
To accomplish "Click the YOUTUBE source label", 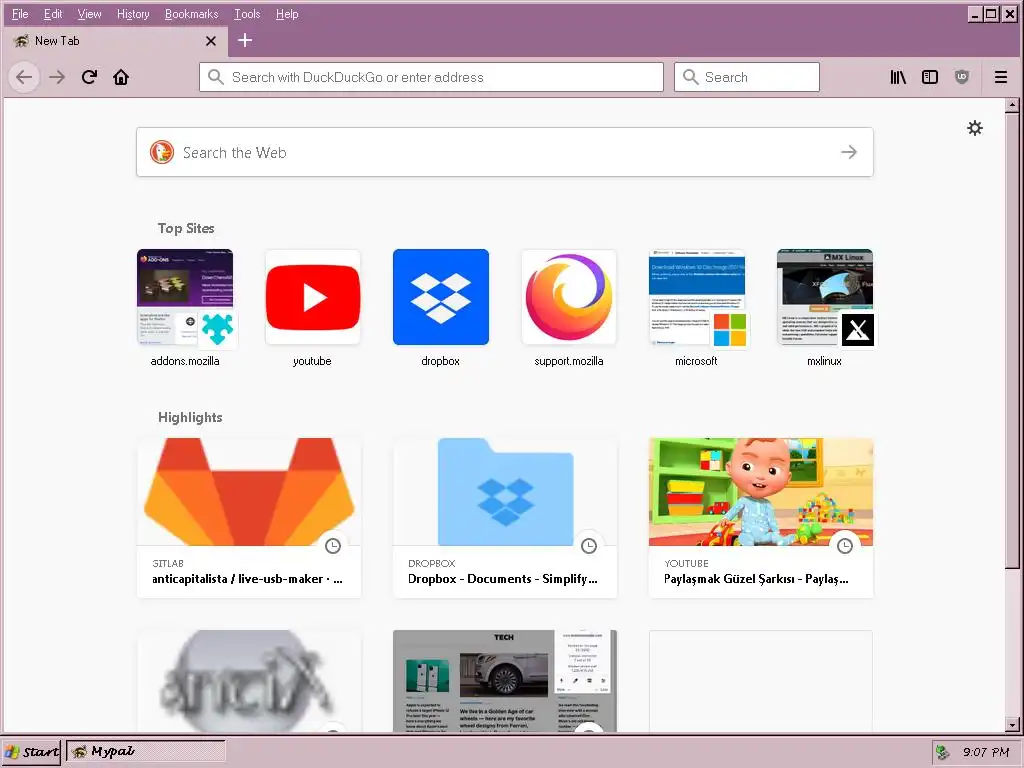I will point(686,563).
